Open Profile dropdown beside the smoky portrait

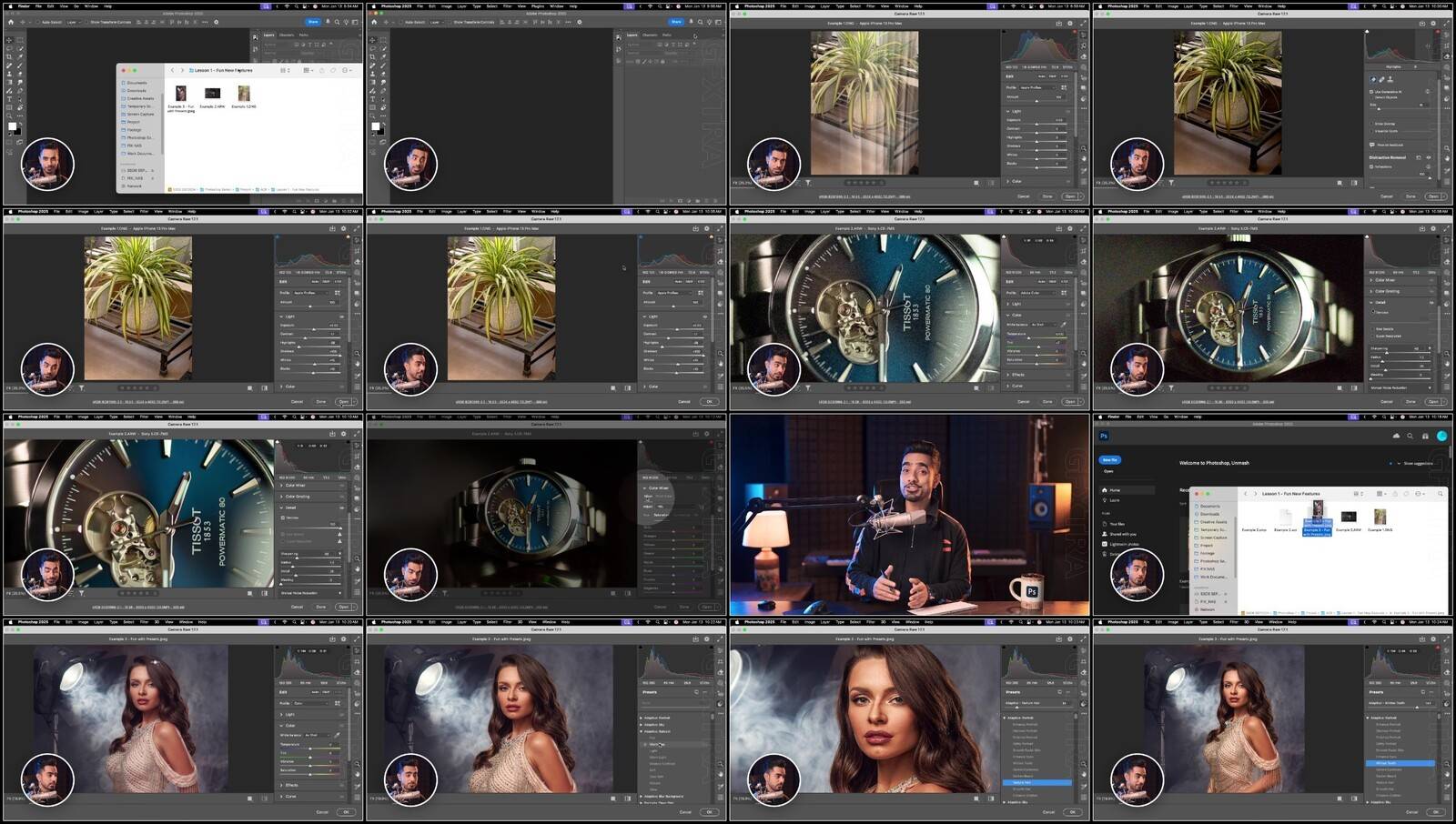click(310, 703)
